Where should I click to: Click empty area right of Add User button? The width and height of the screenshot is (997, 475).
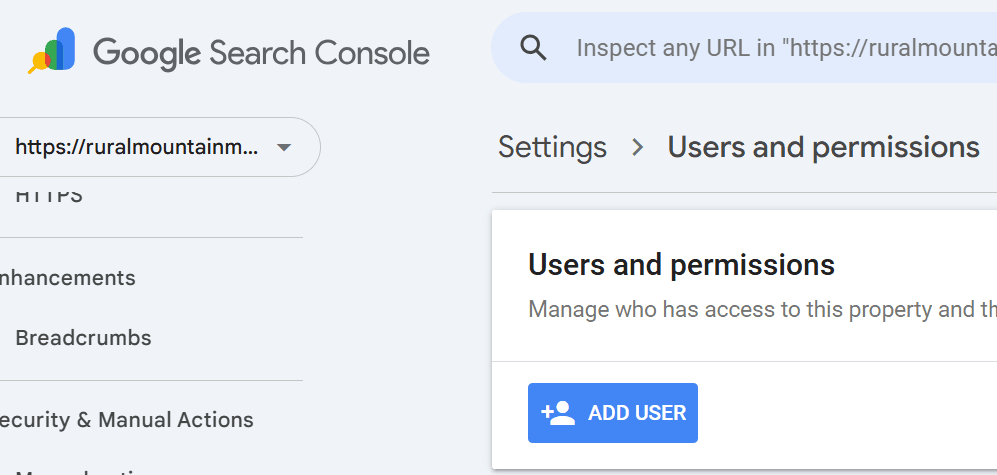tap(850, 413)
